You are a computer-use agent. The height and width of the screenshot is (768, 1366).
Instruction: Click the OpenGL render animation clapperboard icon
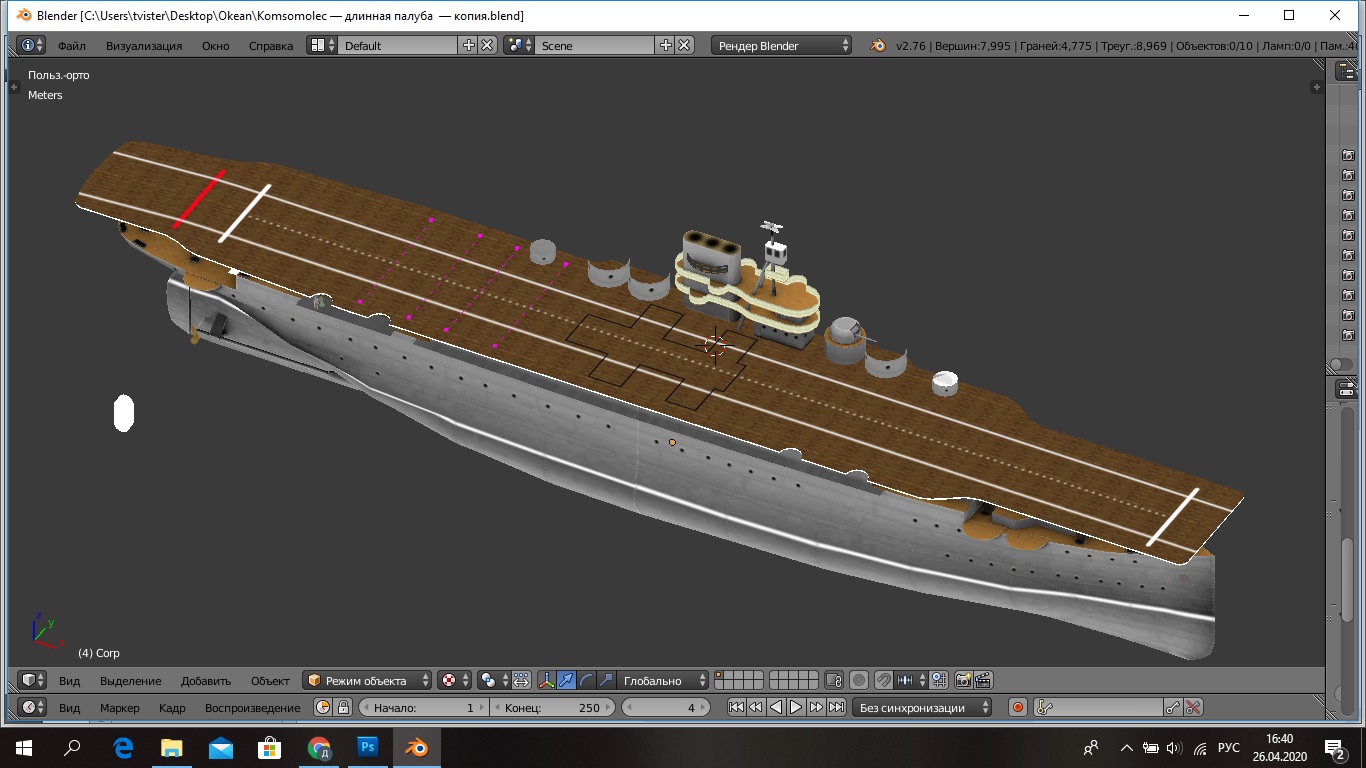coord(983,680)
